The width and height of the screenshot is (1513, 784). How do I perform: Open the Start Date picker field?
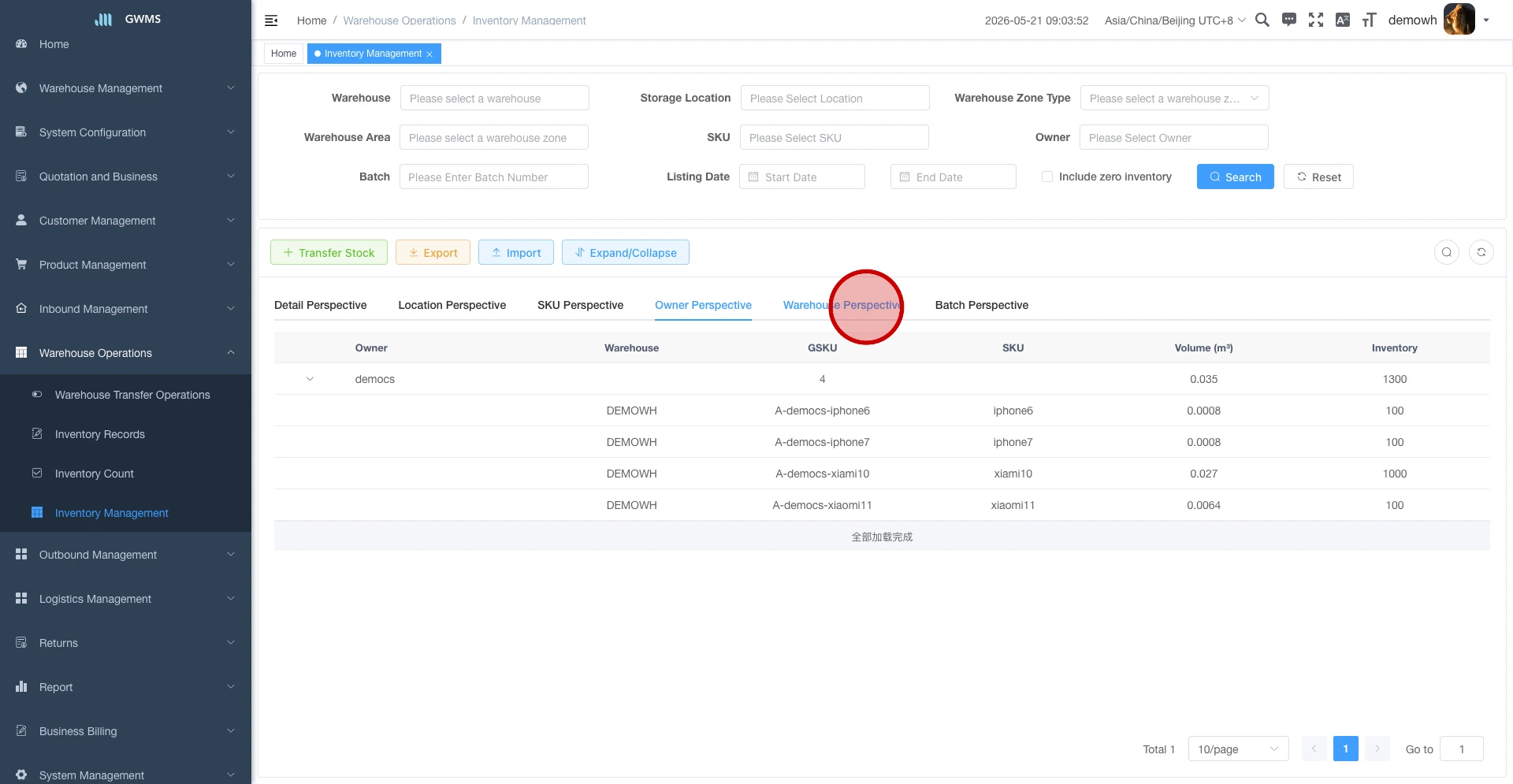pos(801,176)
